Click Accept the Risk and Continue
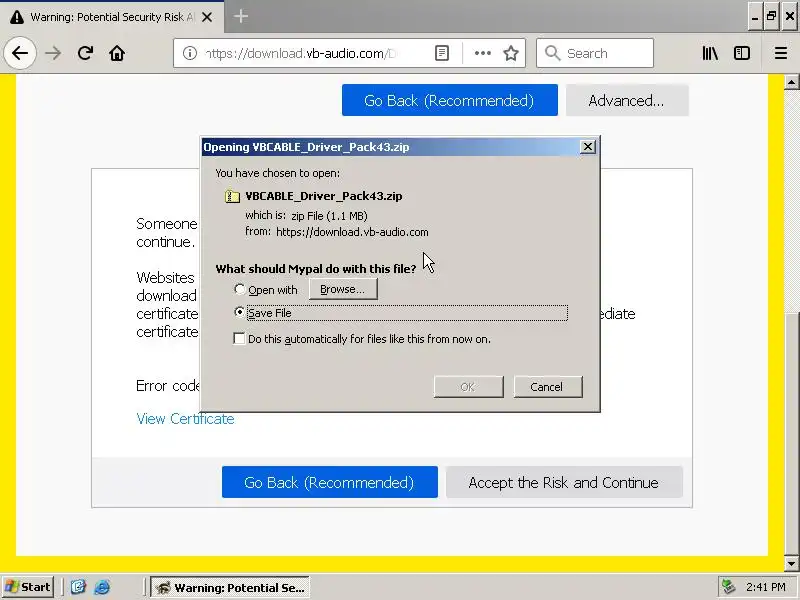 564,482
